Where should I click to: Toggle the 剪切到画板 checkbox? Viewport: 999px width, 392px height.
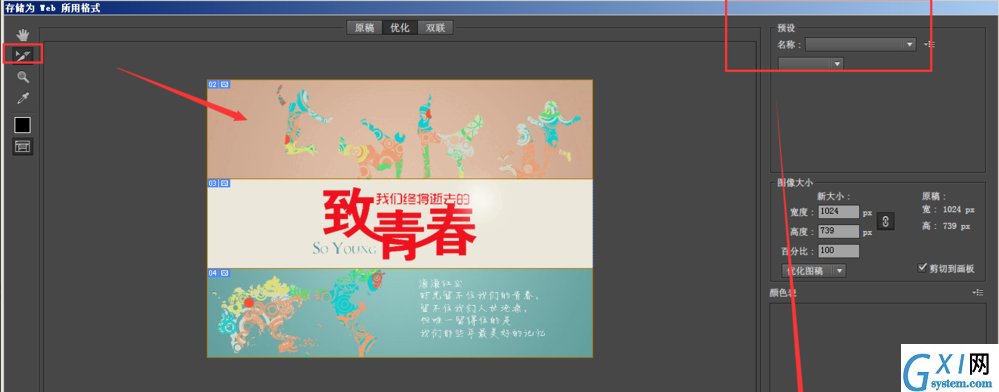click(x=922, y=268)
